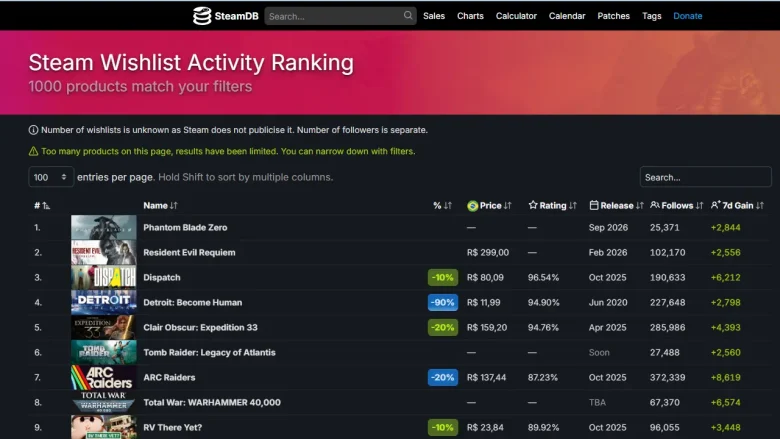Click the -10% discount badge for Dispatch
This screenshot has height=439, width=780.
point(443,277)
